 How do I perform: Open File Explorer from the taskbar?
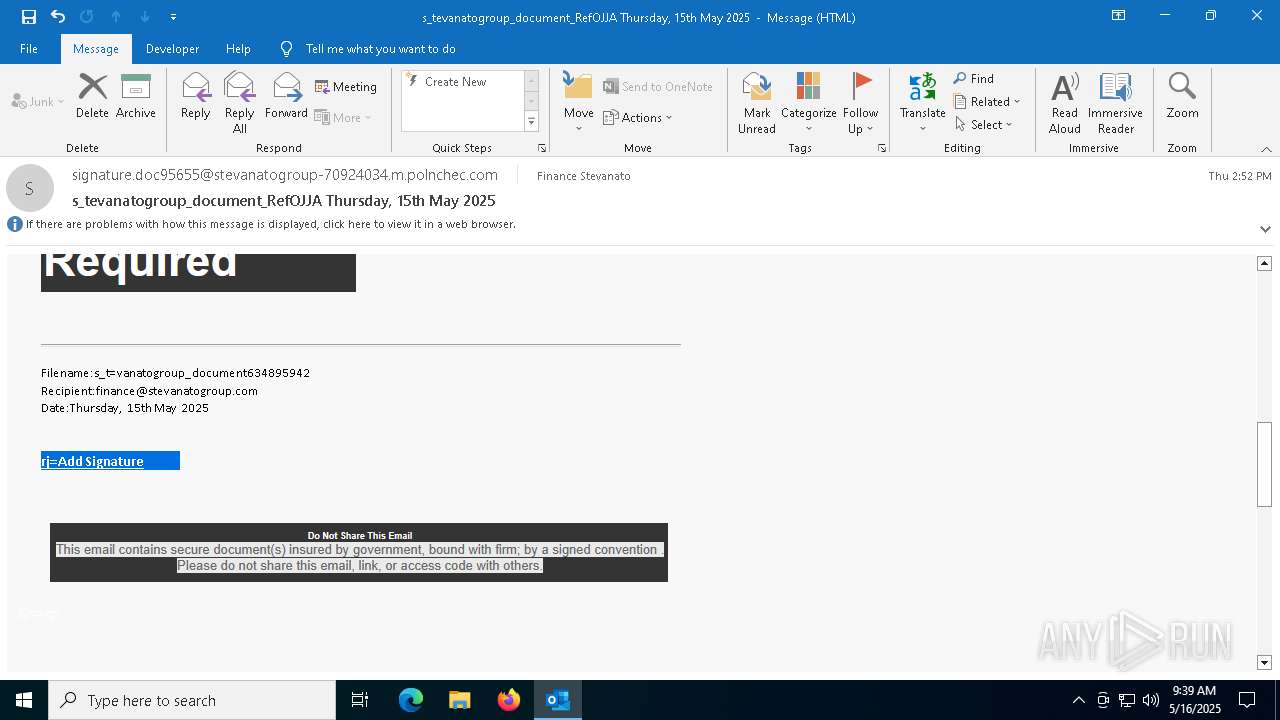pos(459,700)
